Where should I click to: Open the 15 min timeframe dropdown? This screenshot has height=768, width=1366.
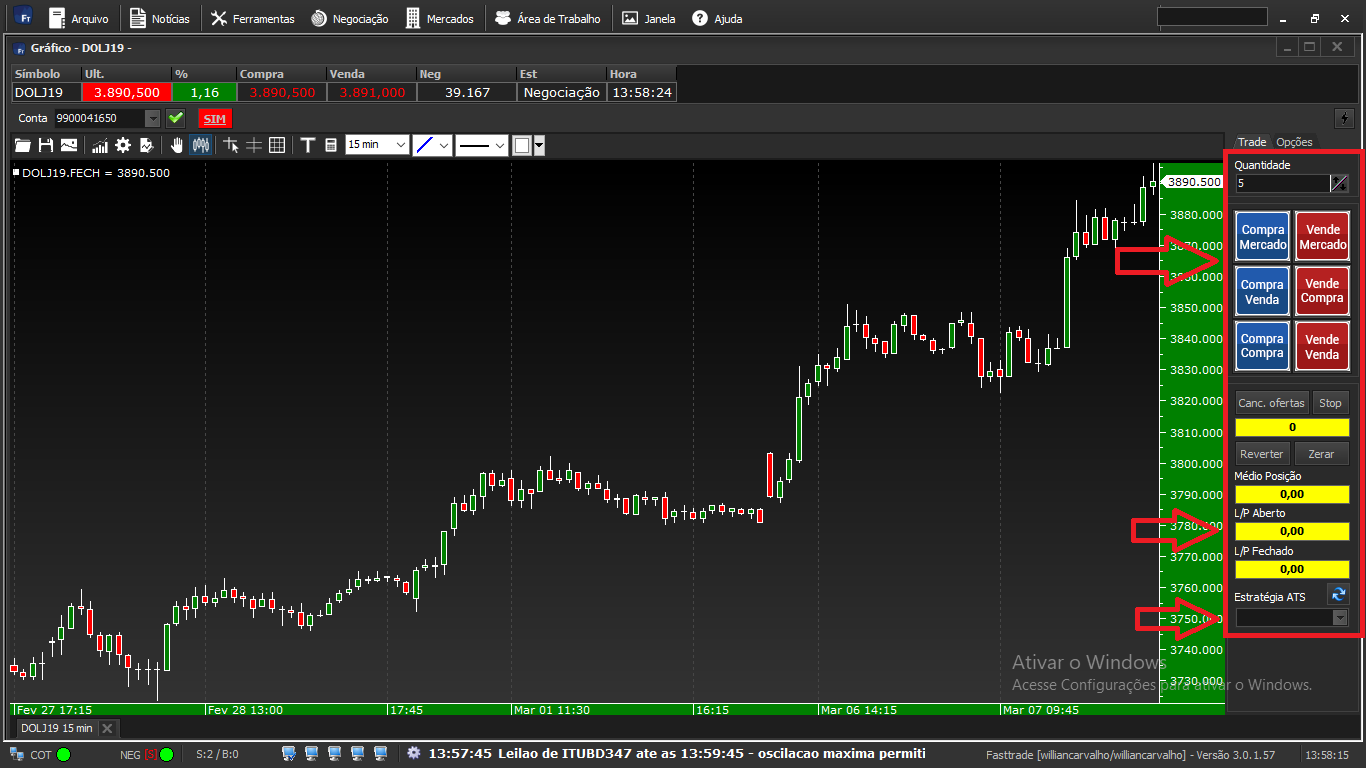(377, 145)
